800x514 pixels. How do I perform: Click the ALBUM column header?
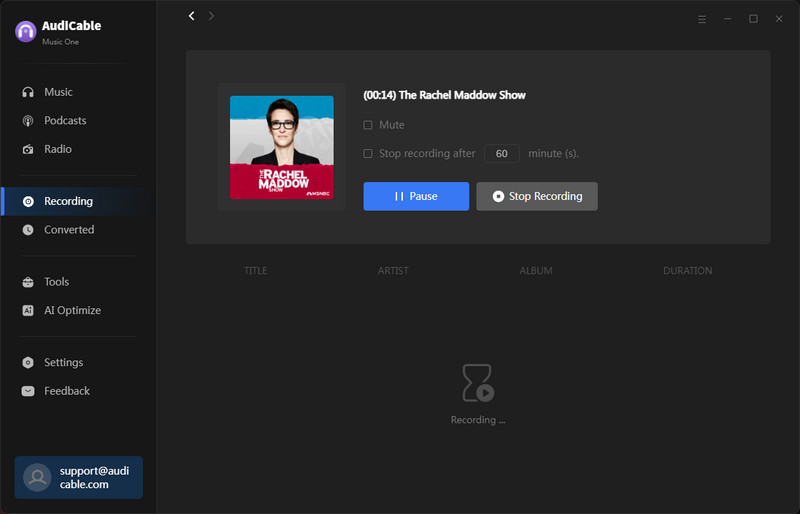coord(536,271)
